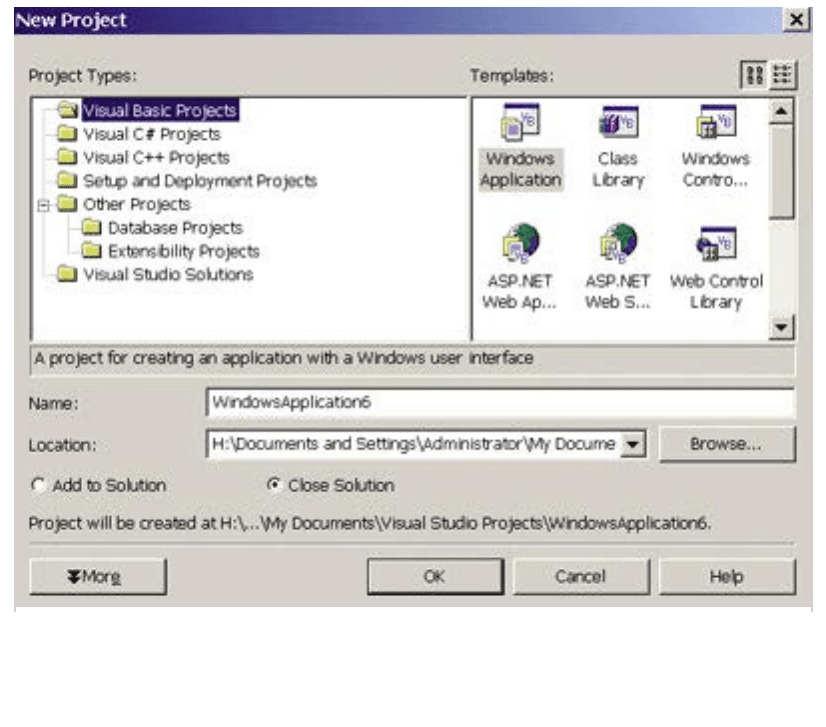This screenshot has height=727, width=826.
Task: Click the Extensibility Projects folder icon
Action: [92, 250]
